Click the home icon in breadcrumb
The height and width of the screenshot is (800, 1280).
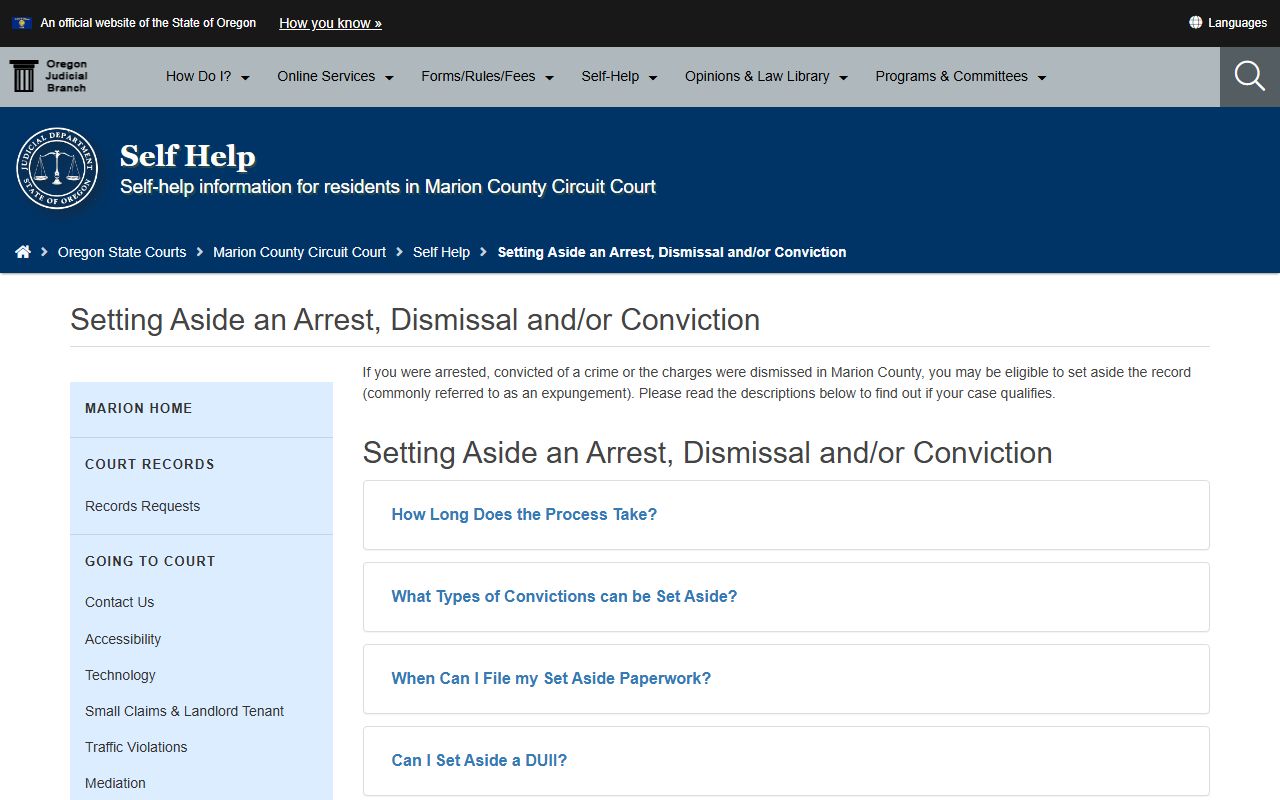coord(23,252)
